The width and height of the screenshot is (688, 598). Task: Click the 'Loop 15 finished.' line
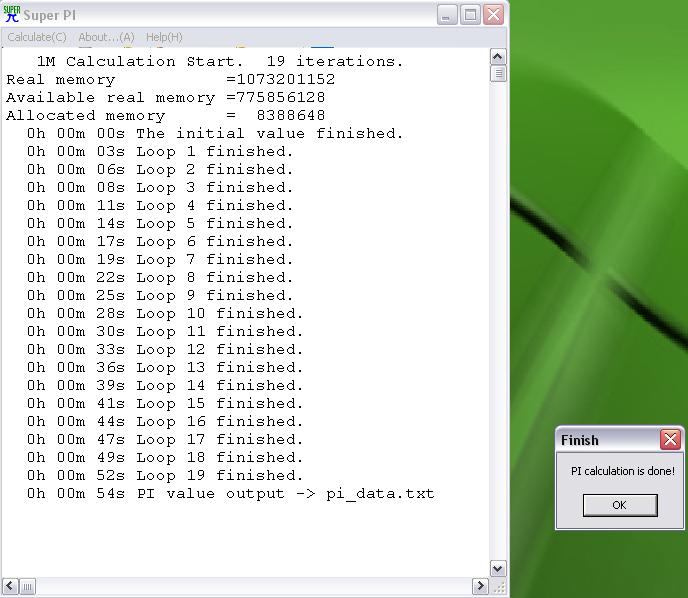165,403
